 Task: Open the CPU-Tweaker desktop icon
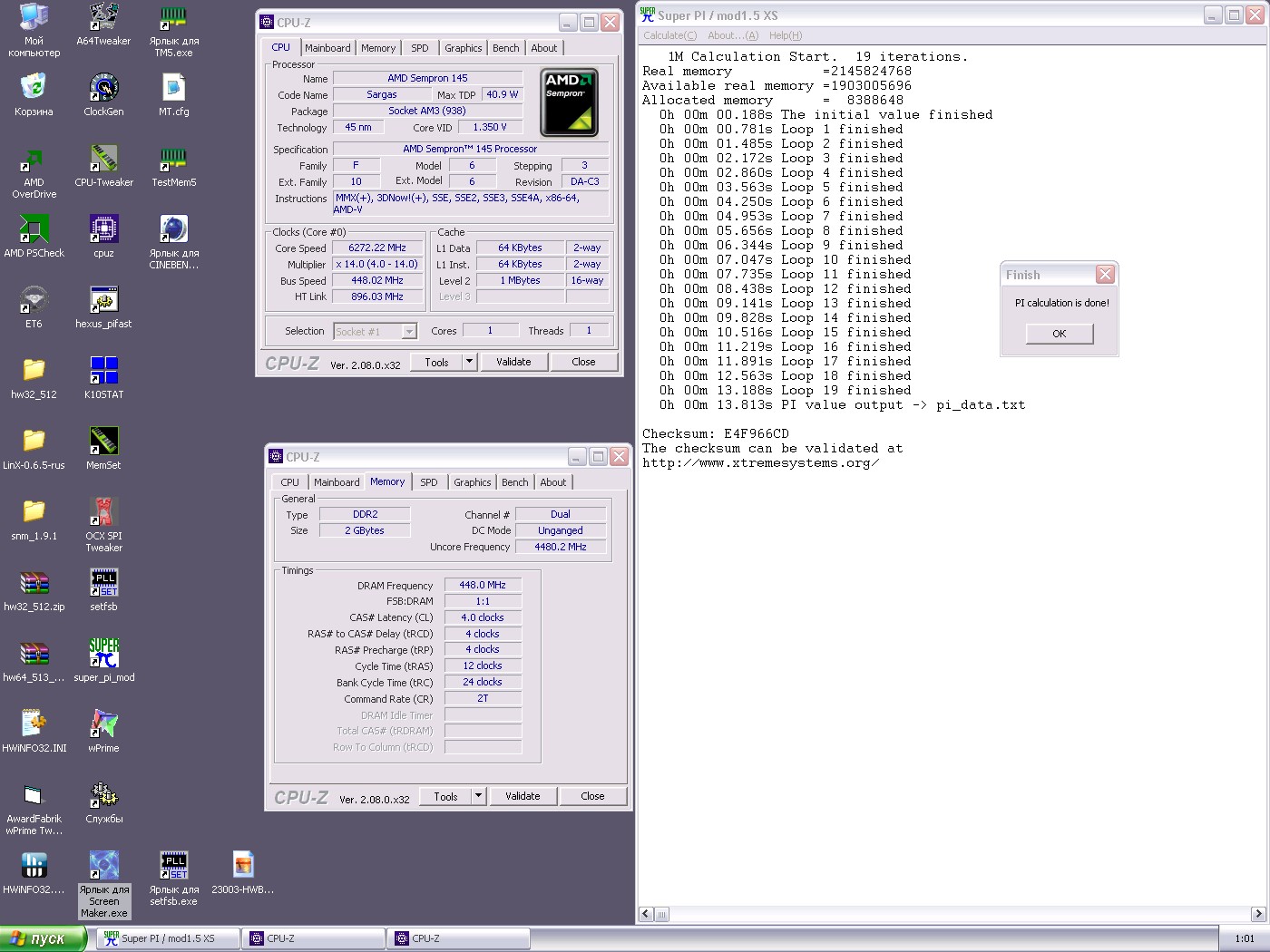103,159
